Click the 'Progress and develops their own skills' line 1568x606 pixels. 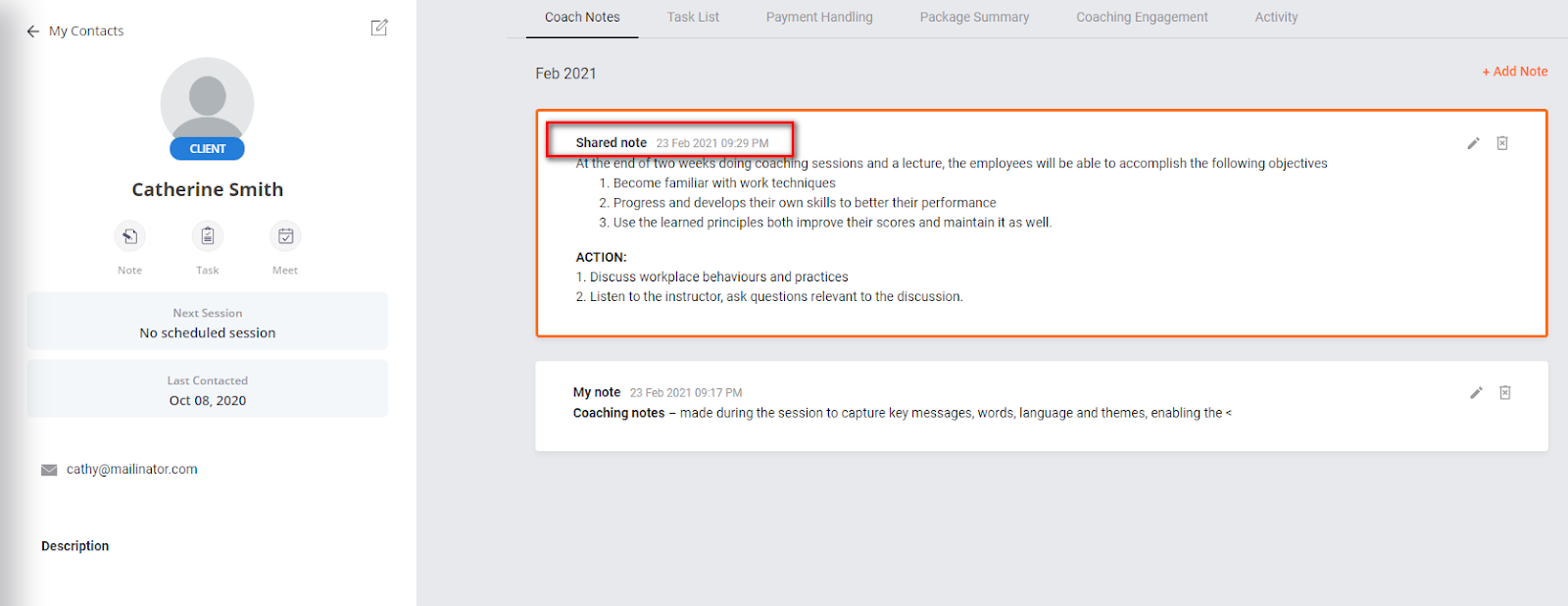pyautogui.click(x=805, y=203)
